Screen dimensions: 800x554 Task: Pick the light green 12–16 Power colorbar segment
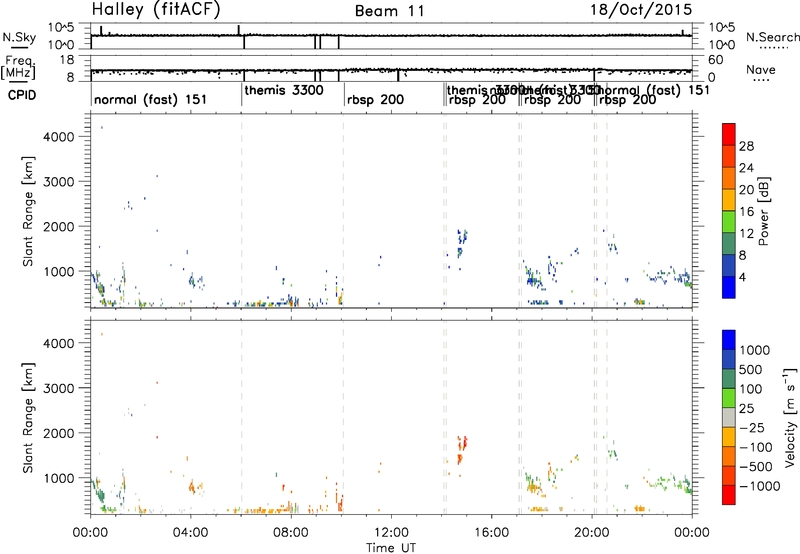729,221
